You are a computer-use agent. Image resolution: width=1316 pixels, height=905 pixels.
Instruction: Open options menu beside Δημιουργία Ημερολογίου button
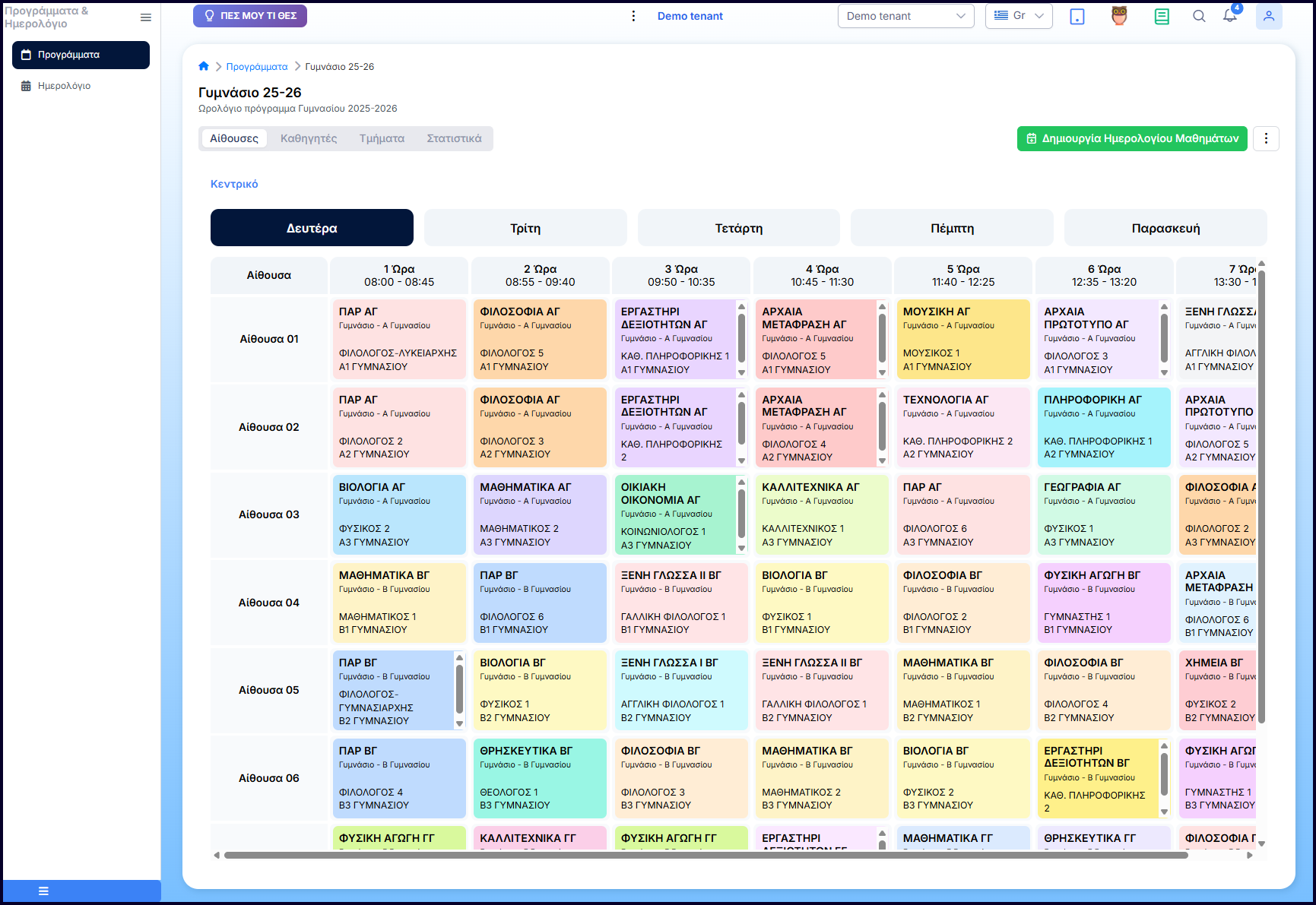tap(1266, 138)
